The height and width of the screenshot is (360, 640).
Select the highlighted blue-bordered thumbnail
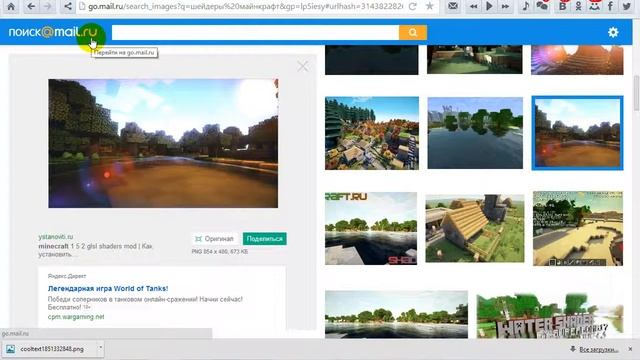578,133
